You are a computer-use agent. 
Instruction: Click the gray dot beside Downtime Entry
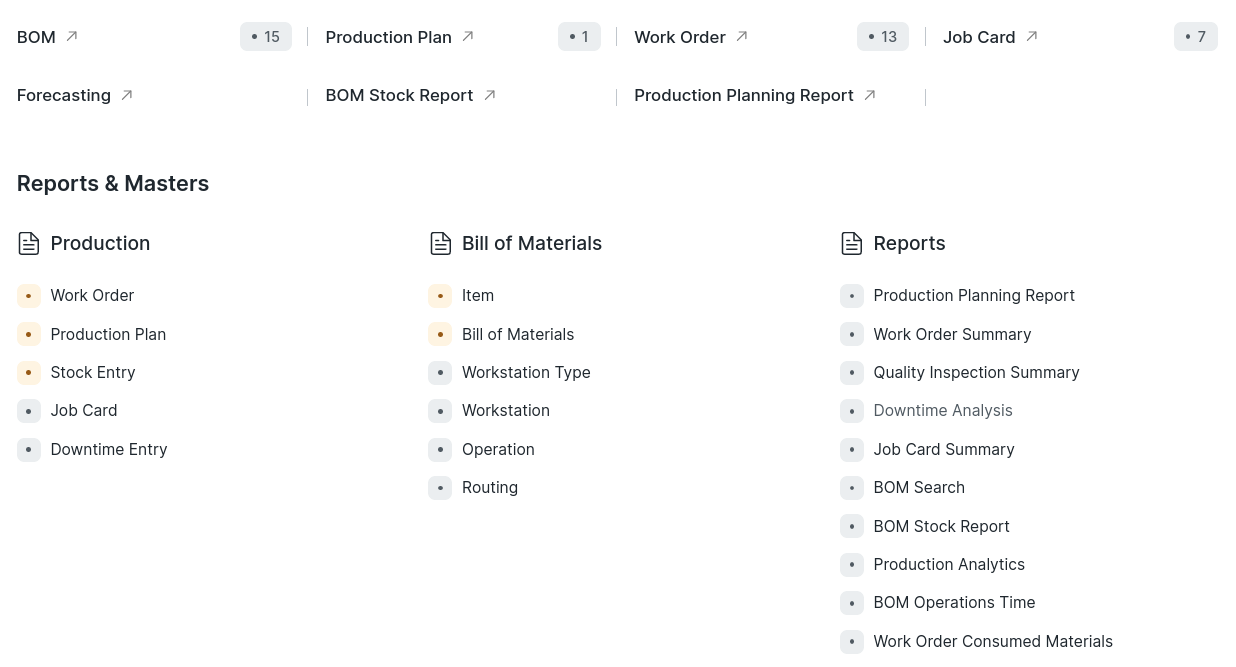click(x=29, y=450)
